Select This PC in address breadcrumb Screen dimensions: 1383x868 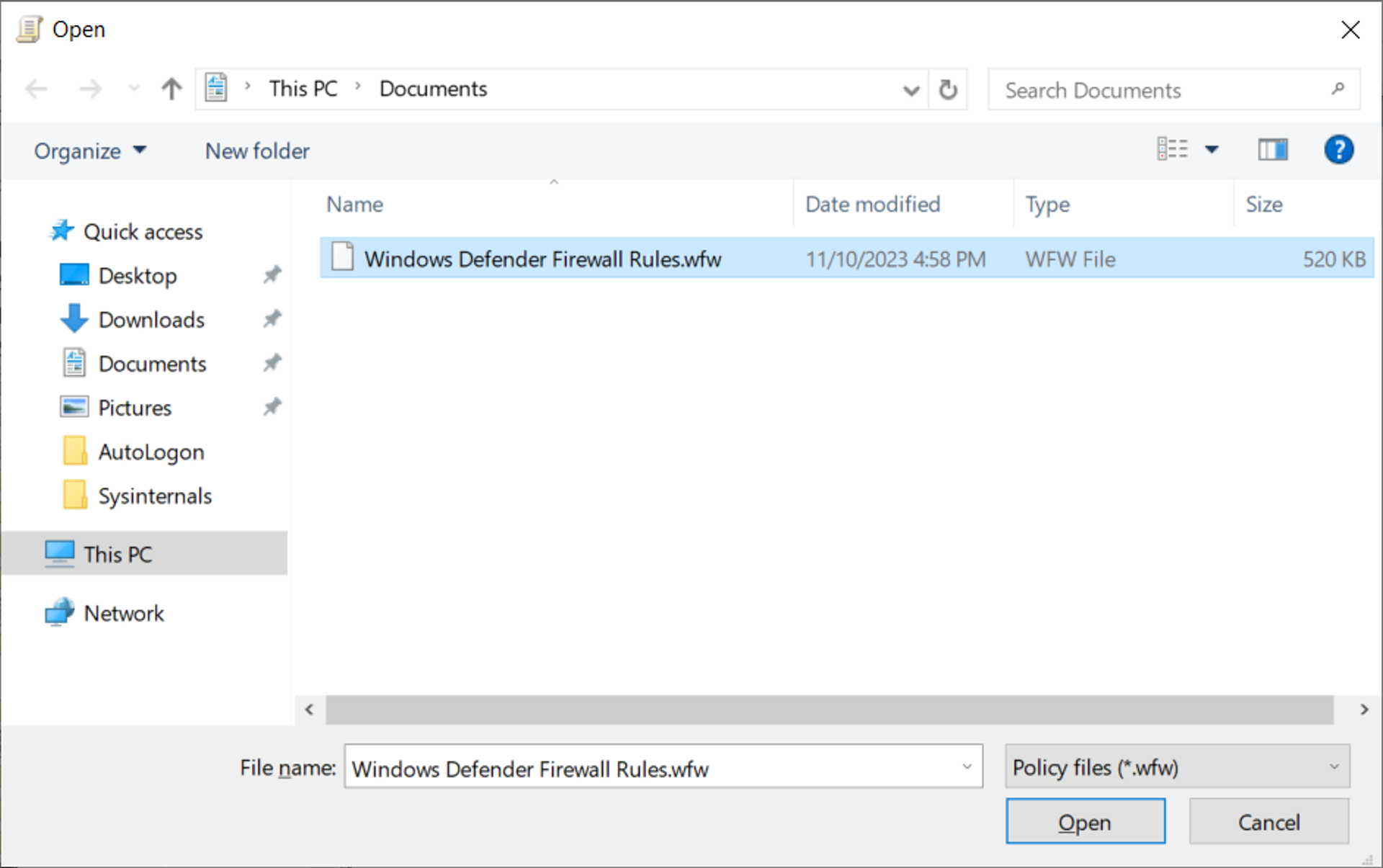pyautogui.click(x=303, y=89)
